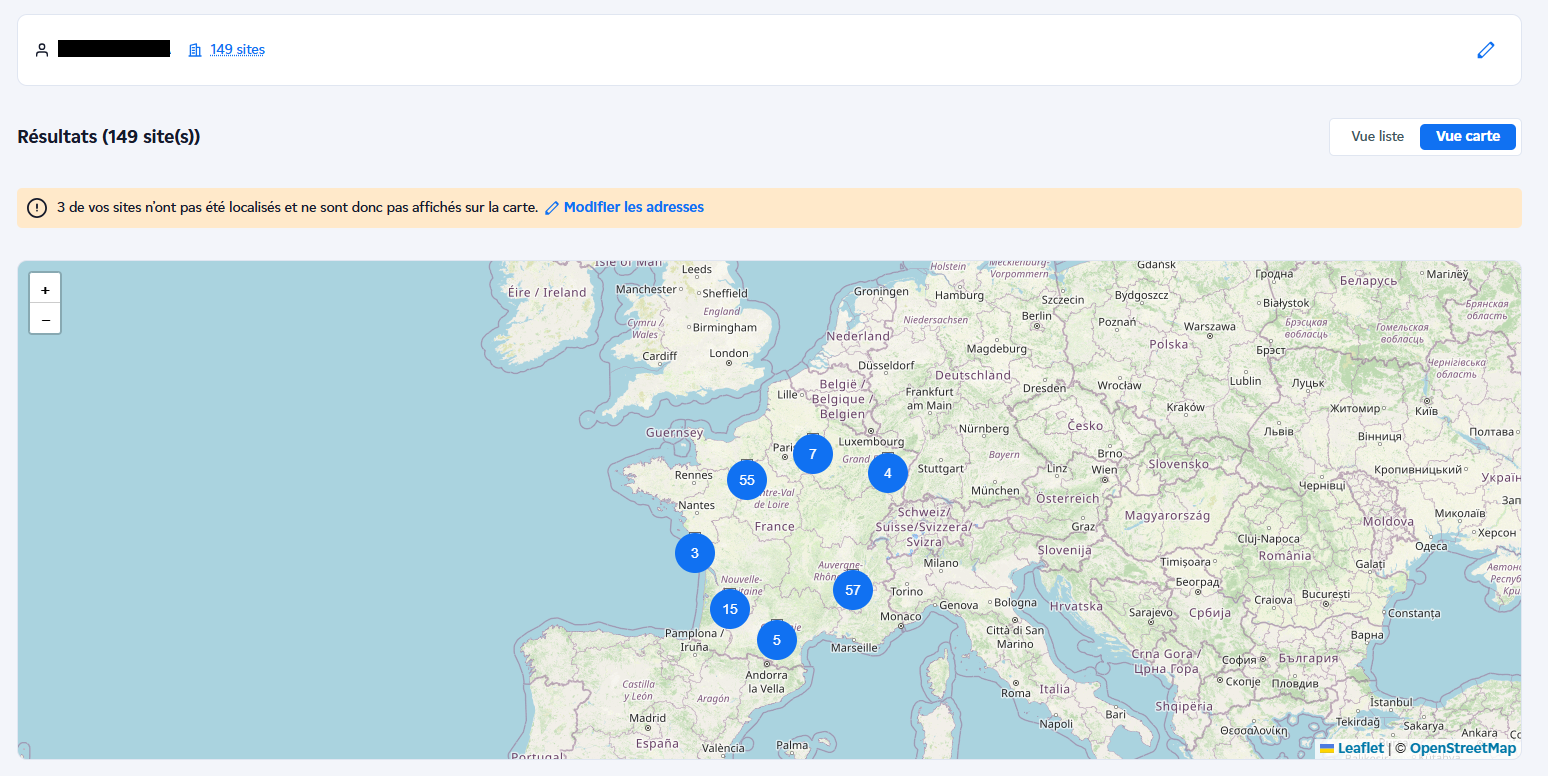This screenshot has height=776, width=1548.
Task: Select the cluster marker labeled 3
Action: [x=695, y=553]
